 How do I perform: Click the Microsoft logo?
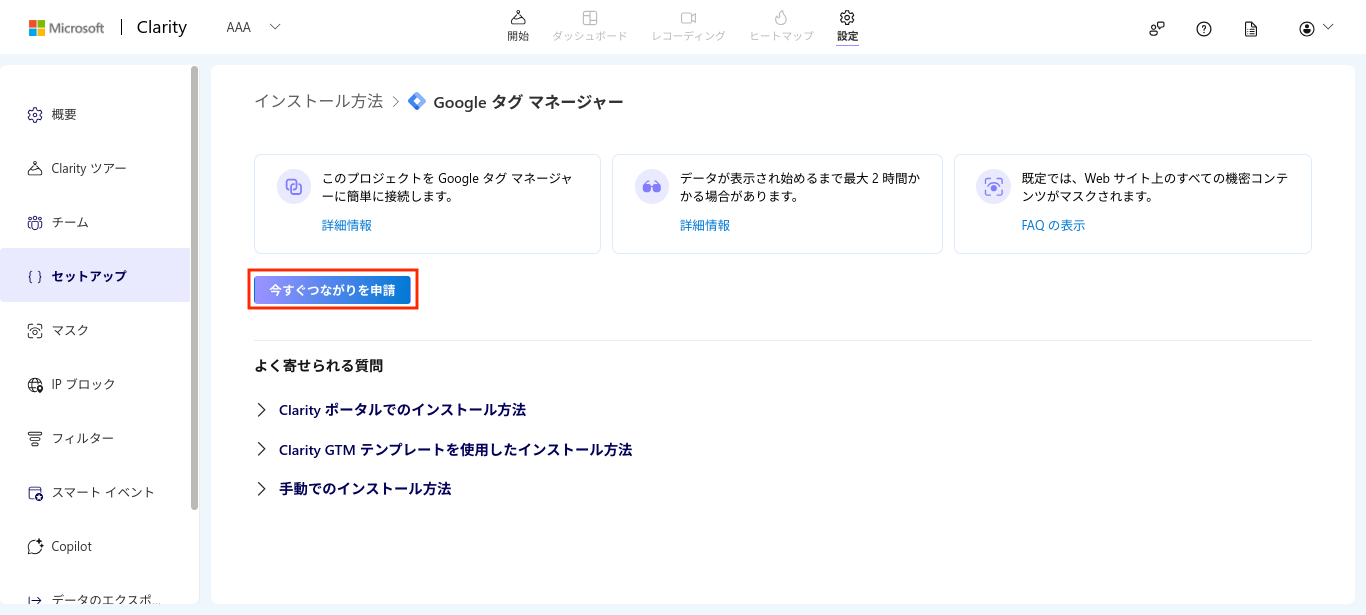click(x=66, y=28)
